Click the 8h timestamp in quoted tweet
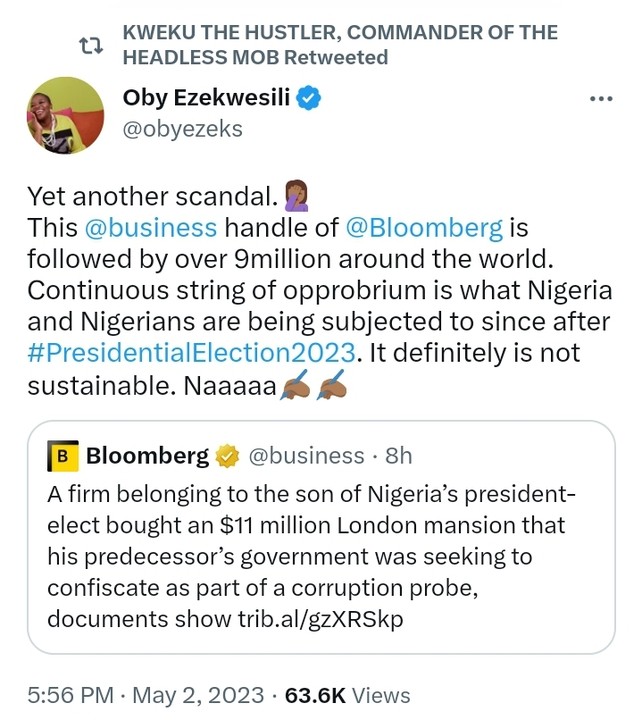This screenshot has width=642, height=720. coord(398,456)
